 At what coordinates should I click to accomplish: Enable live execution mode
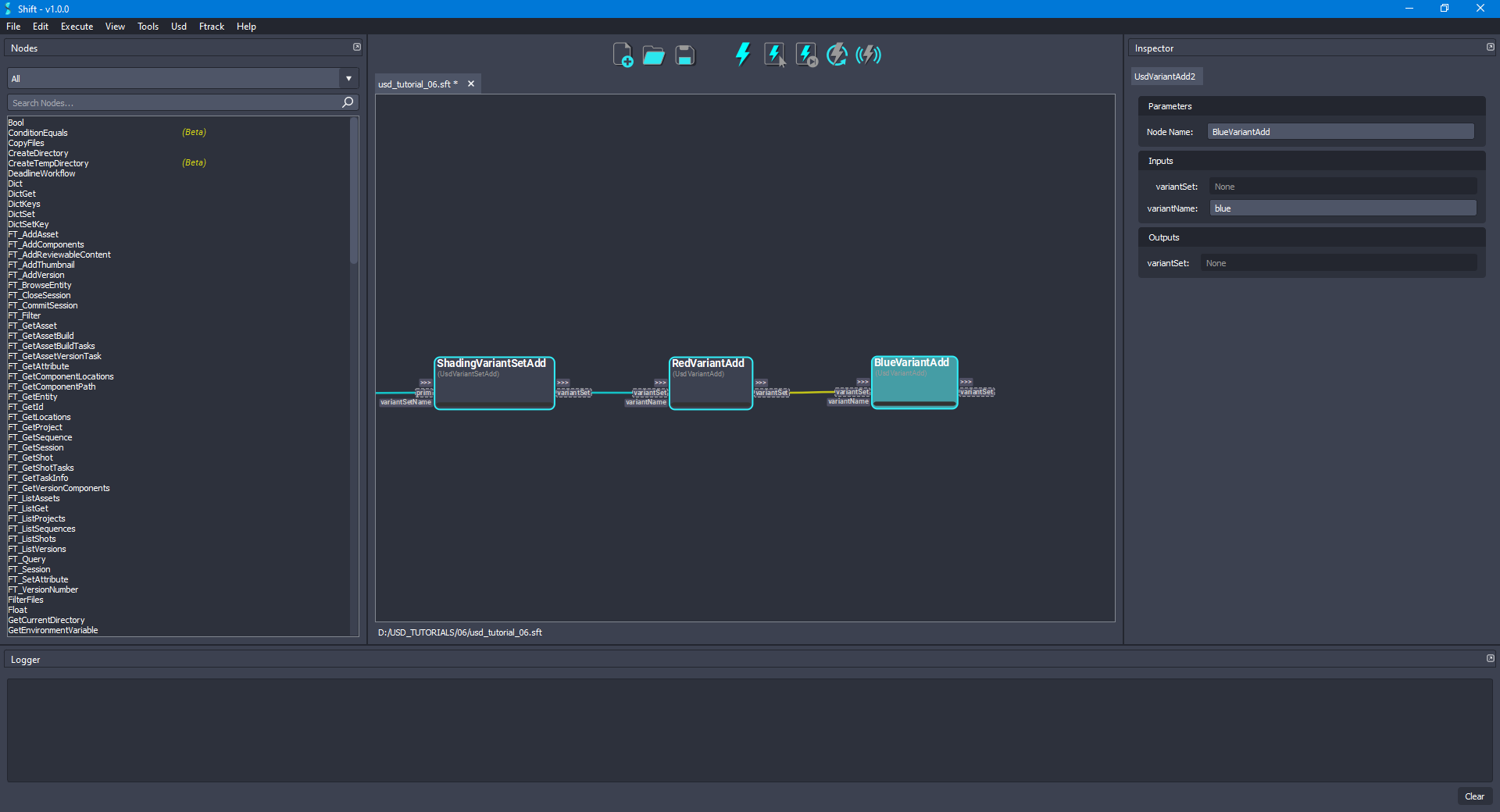867,55
